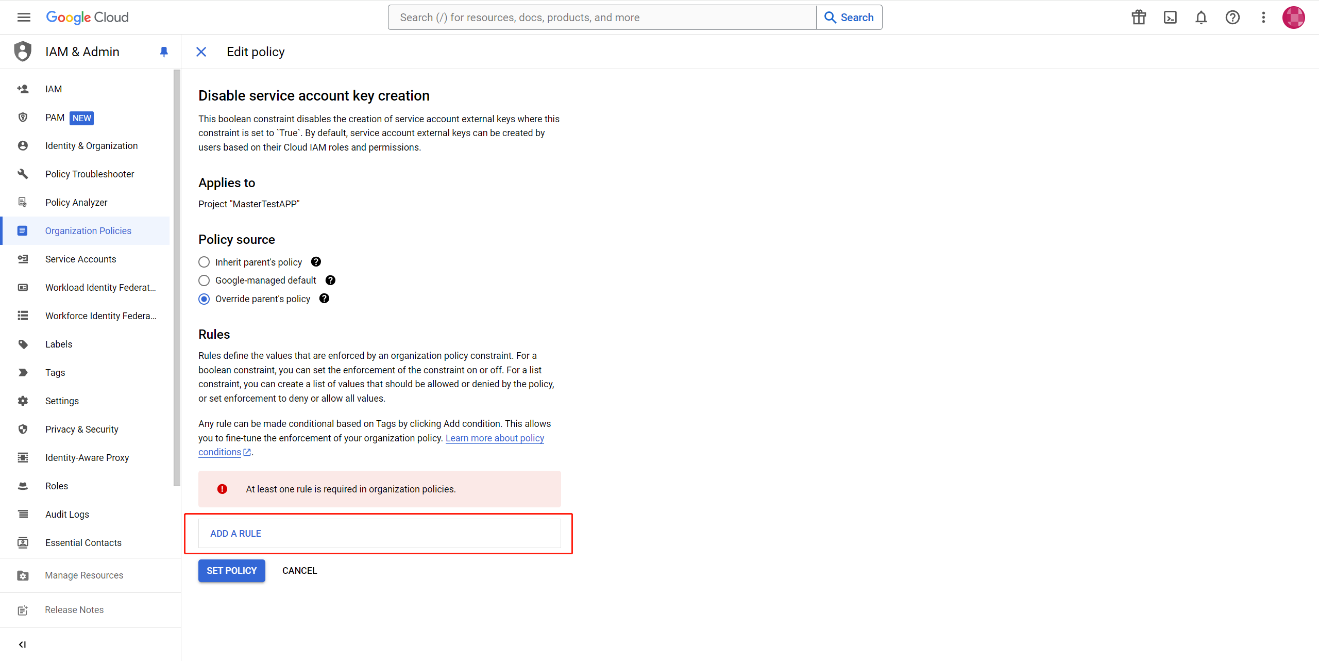Unpin IAM & Admin from navigation
This screenshot has width=1319, height=661.
(x=164, y=51)
